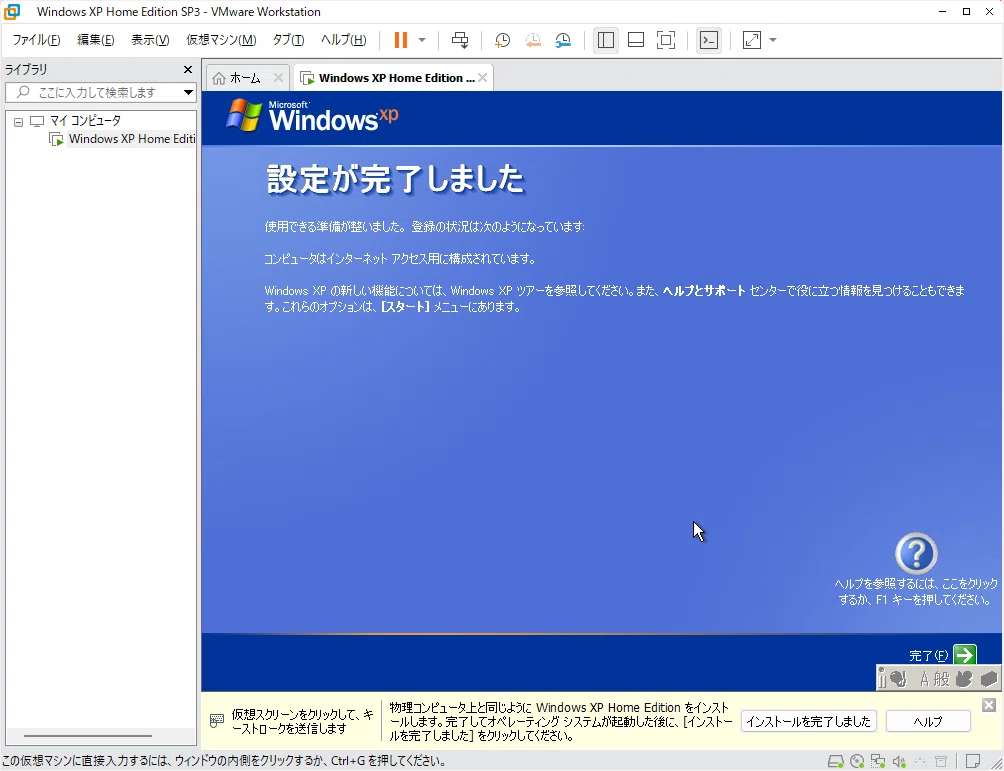Revert to the previous snapshot

tap(533, 40)
